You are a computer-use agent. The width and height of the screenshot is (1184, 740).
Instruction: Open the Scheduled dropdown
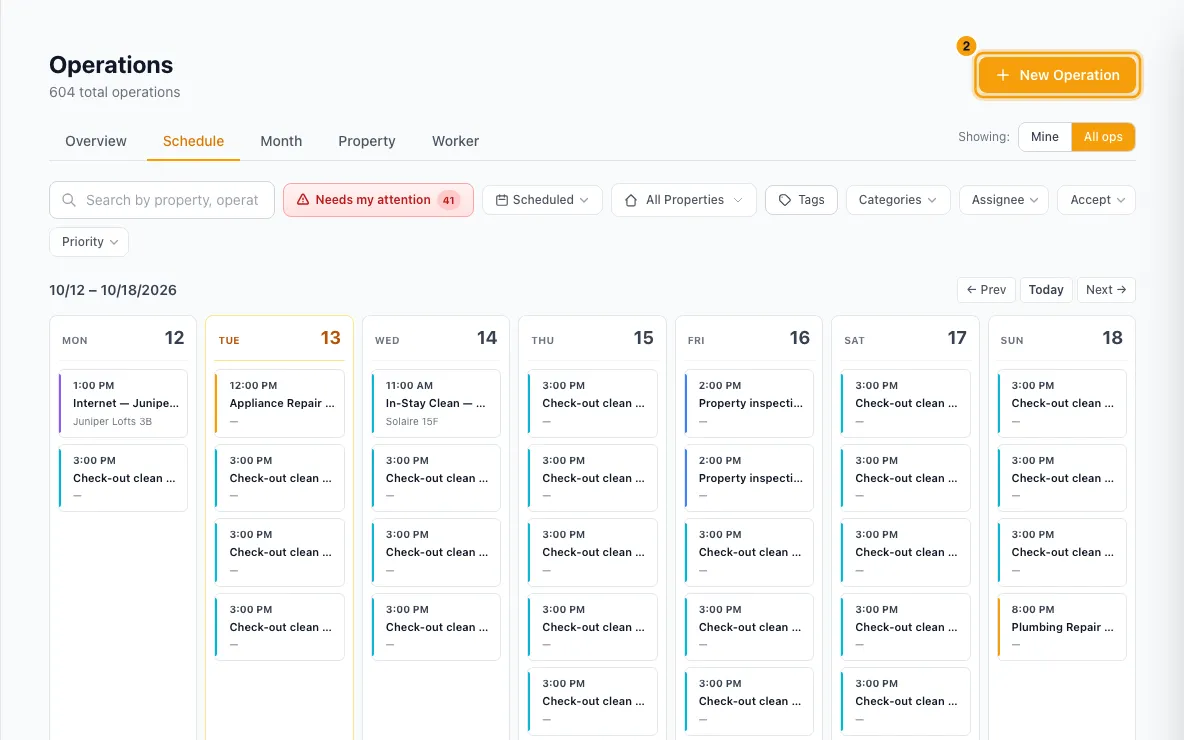click(x=542, y=200)
